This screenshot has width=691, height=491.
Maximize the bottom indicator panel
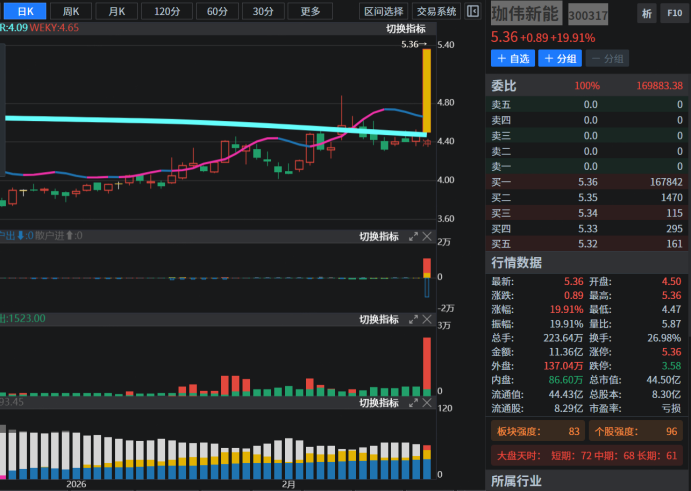click(412, 403)
